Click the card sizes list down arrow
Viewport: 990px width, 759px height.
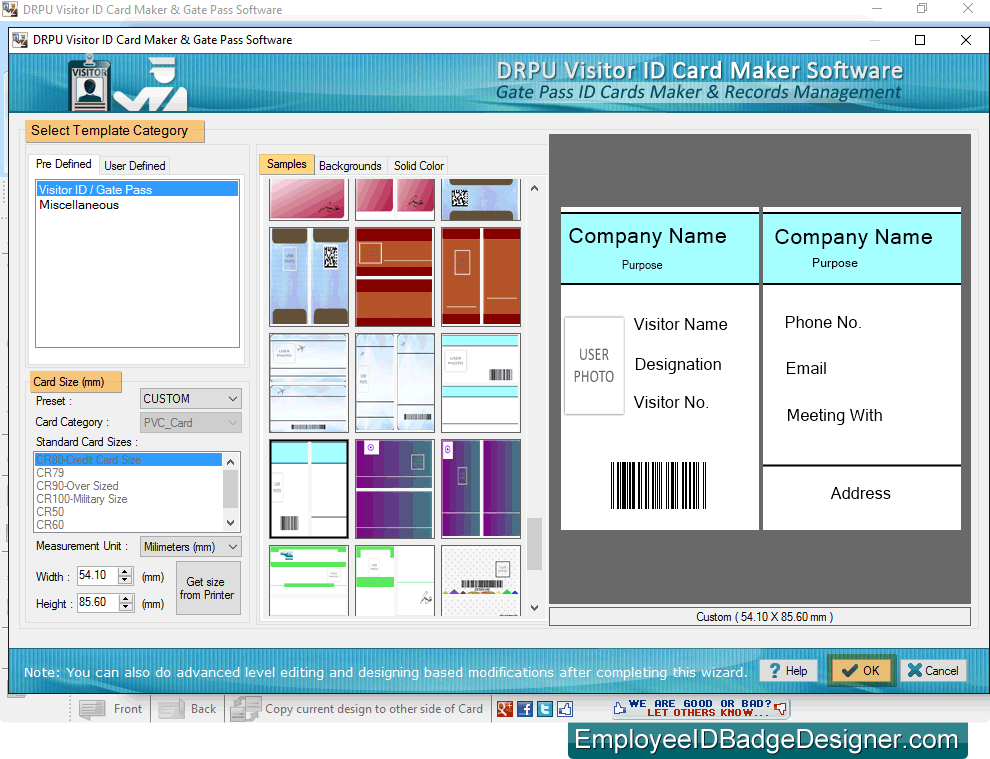coord(231,523)
